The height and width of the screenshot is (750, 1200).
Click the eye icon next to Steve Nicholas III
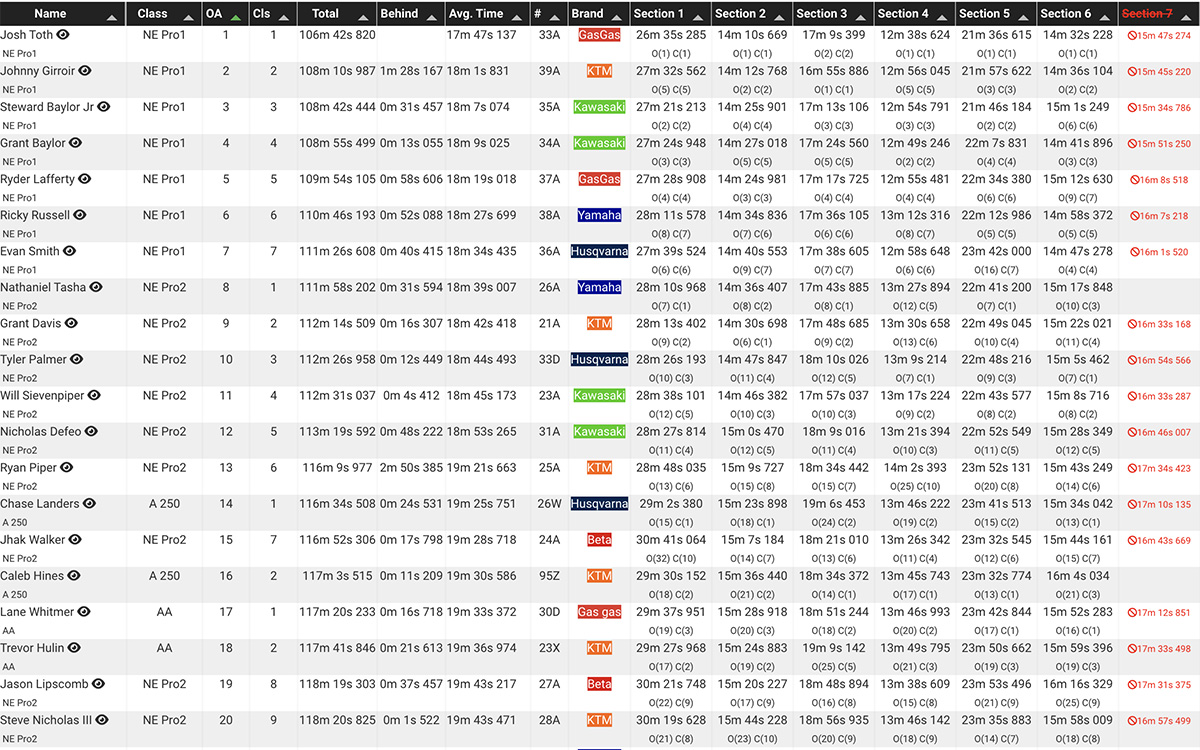click(x=102, y=720)
